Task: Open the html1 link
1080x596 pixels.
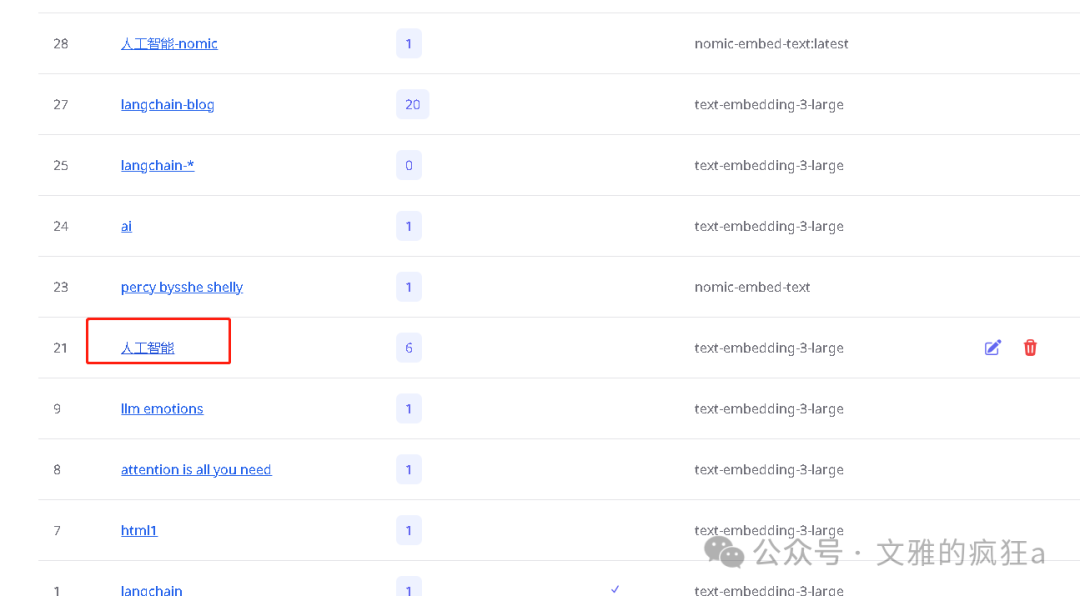Action: click(x=139, y=531)
